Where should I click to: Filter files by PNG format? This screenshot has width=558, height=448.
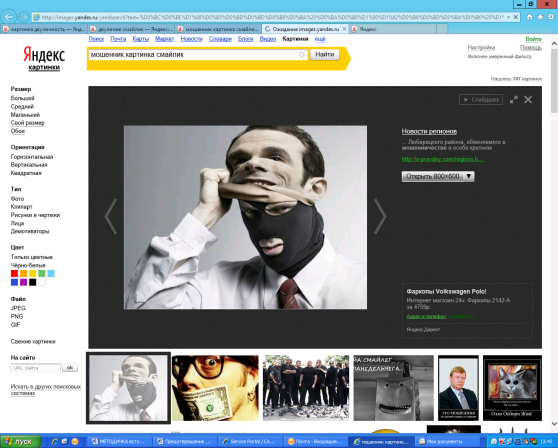(17, 316)
